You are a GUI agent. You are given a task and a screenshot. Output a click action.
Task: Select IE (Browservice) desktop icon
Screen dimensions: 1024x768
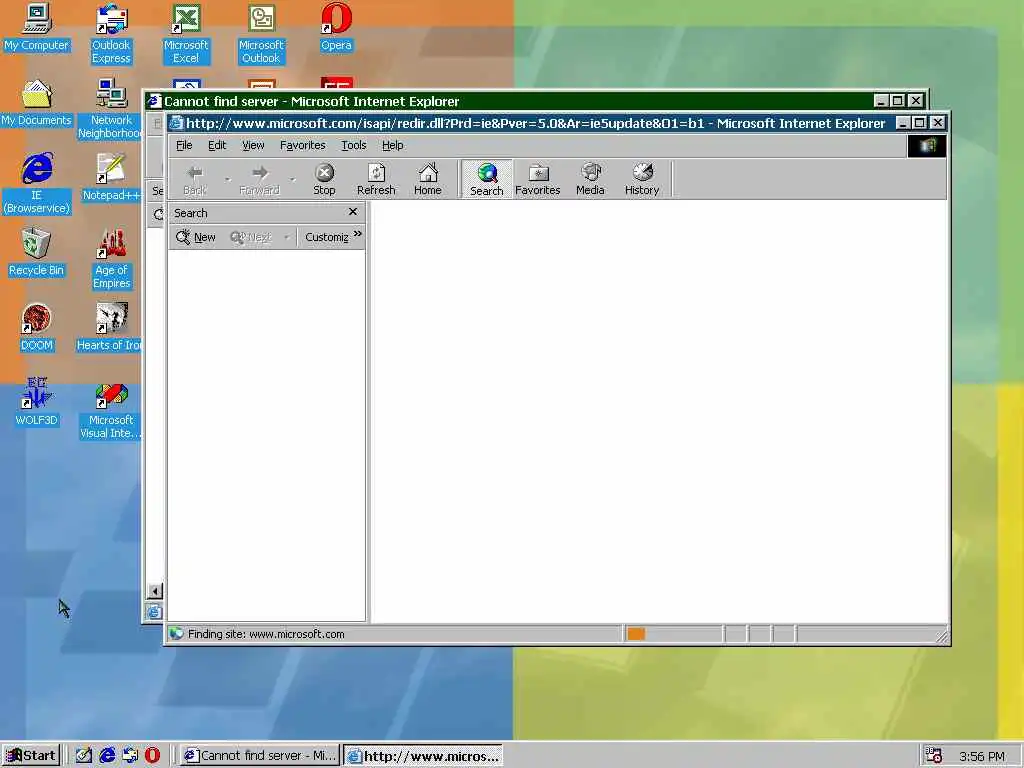[37, 184]
